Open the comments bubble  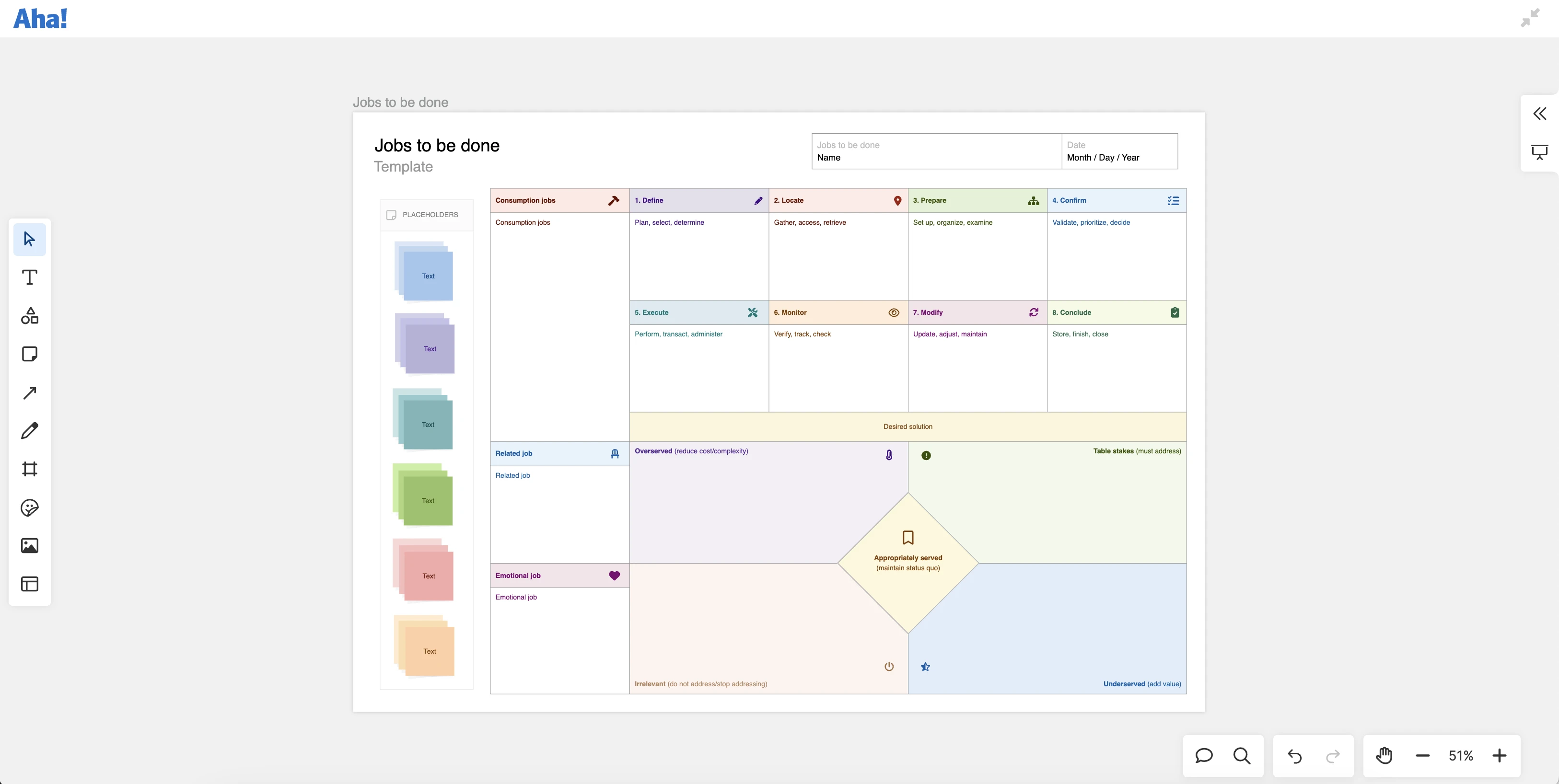1204,756
